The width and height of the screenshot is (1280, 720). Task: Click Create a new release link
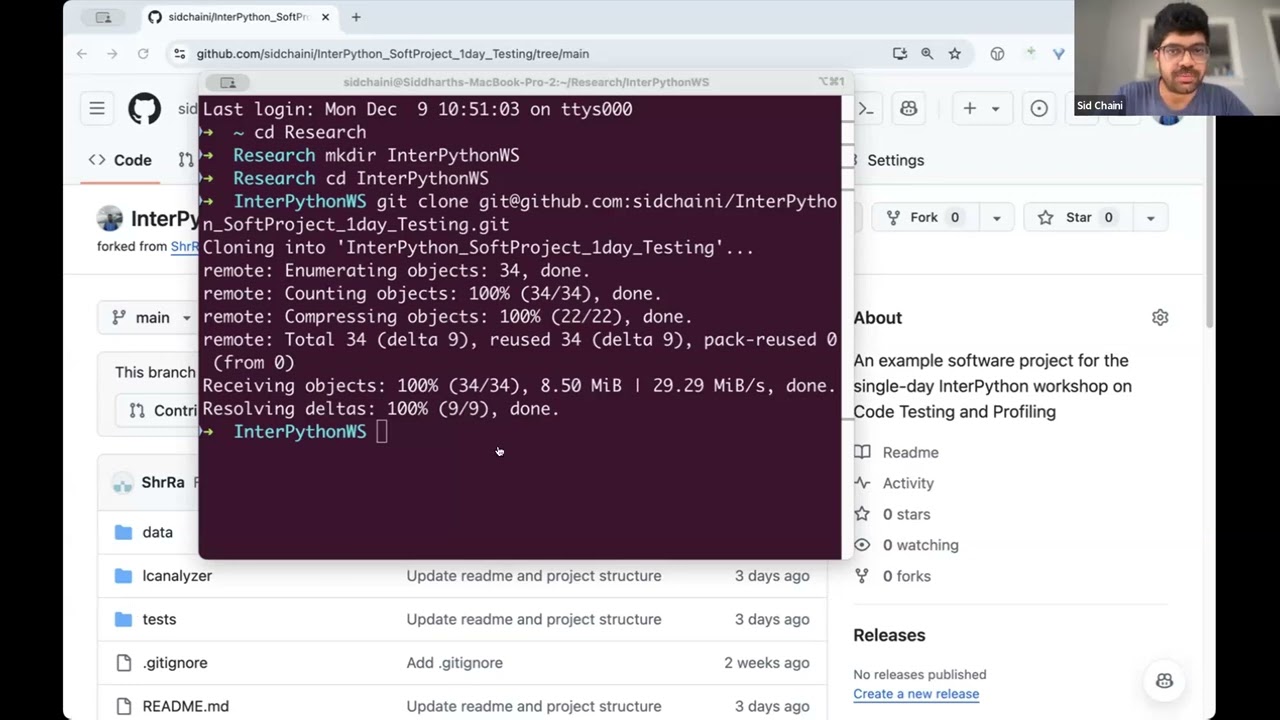pos(916,694)
